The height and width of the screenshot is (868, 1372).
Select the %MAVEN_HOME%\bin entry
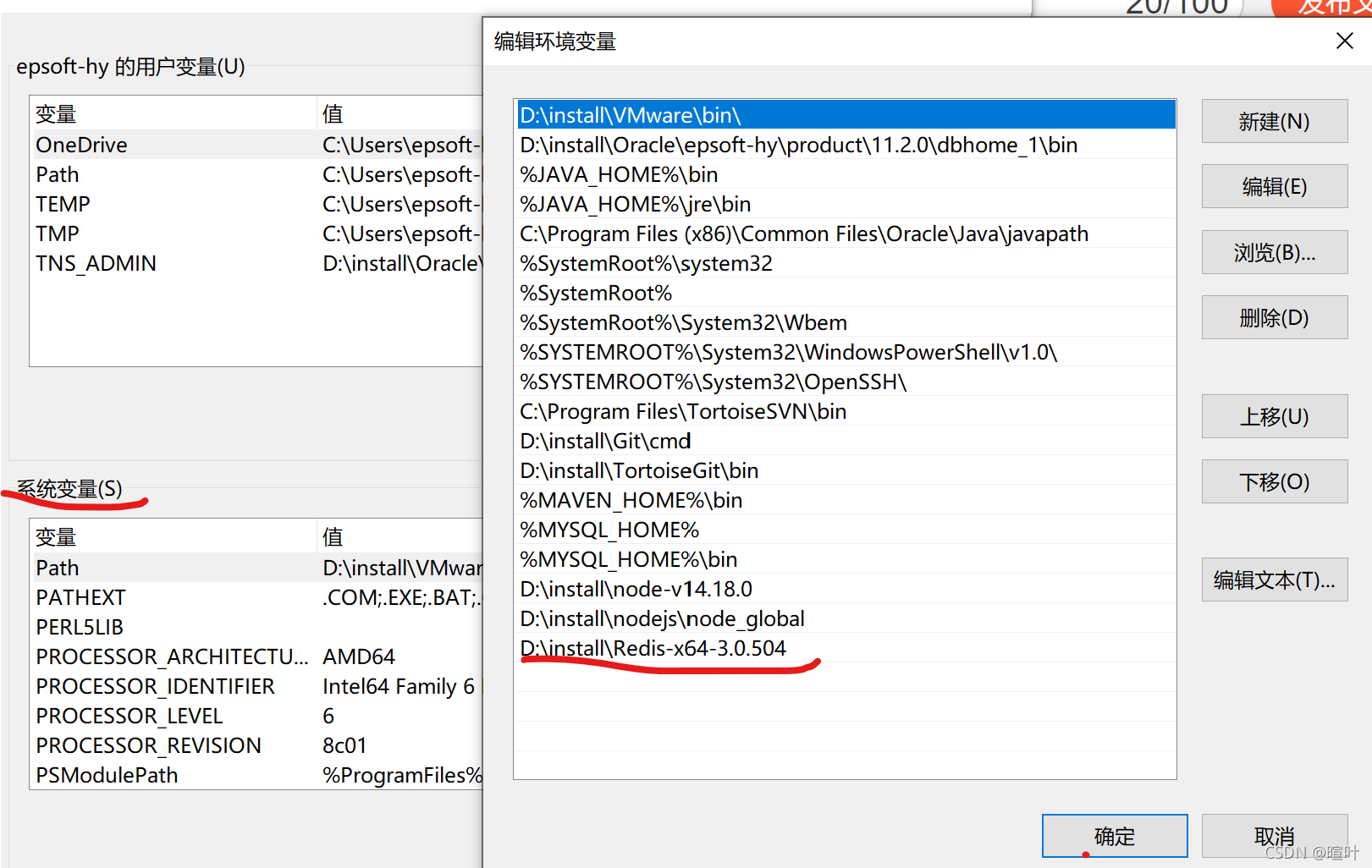click(x=846, y=500)
